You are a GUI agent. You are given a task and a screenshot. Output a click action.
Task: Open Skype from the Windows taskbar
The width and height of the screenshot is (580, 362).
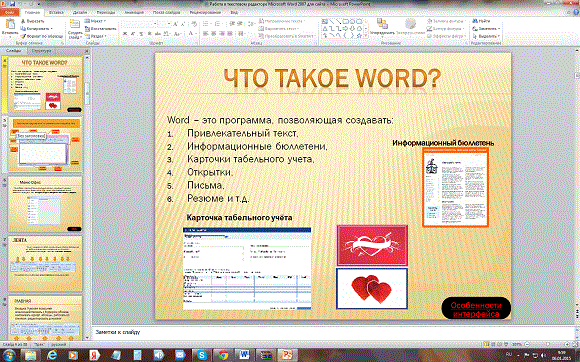click(202, 355)
